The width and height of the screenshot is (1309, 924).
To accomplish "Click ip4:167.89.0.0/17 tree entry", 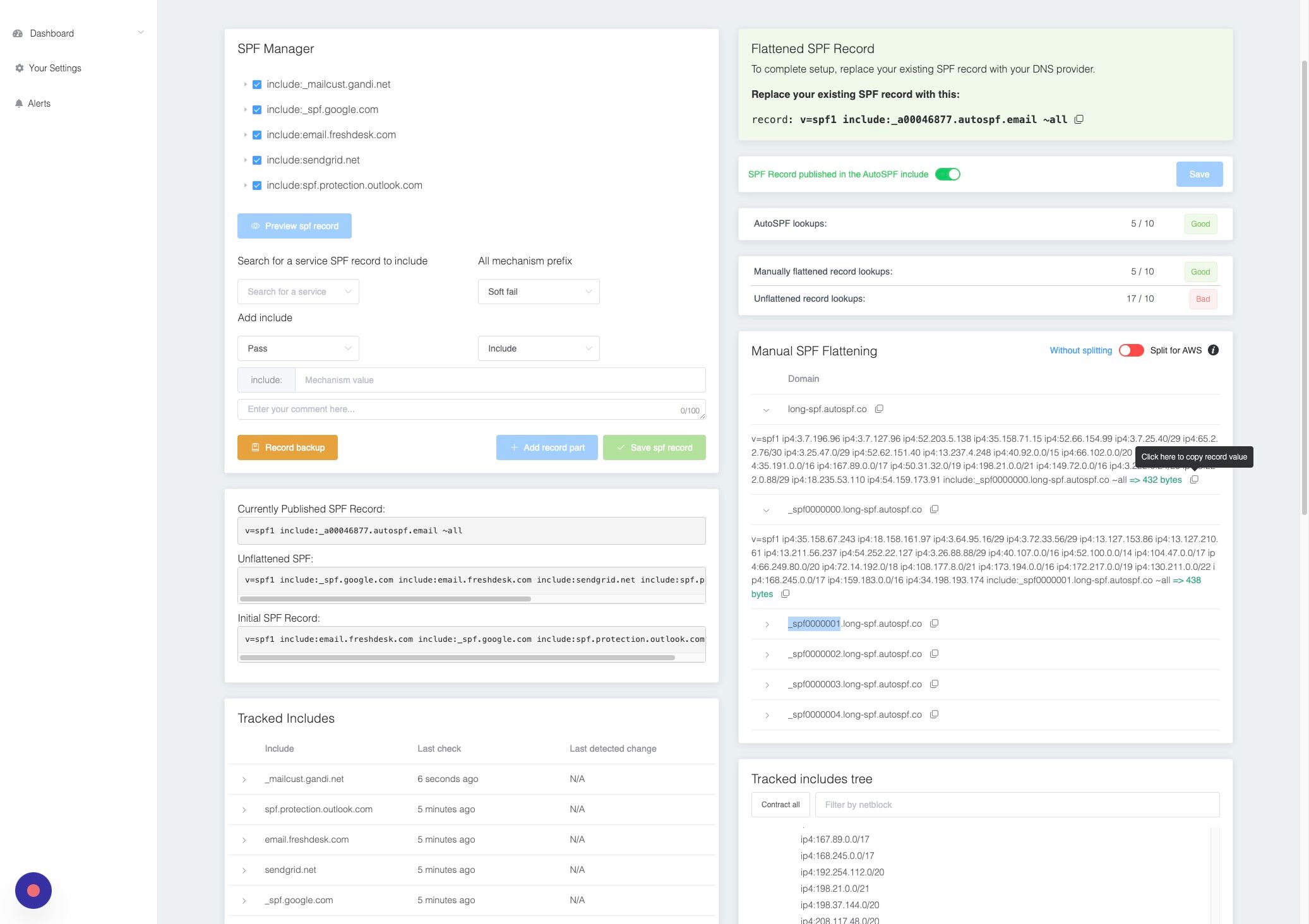I will coord(835,839).
